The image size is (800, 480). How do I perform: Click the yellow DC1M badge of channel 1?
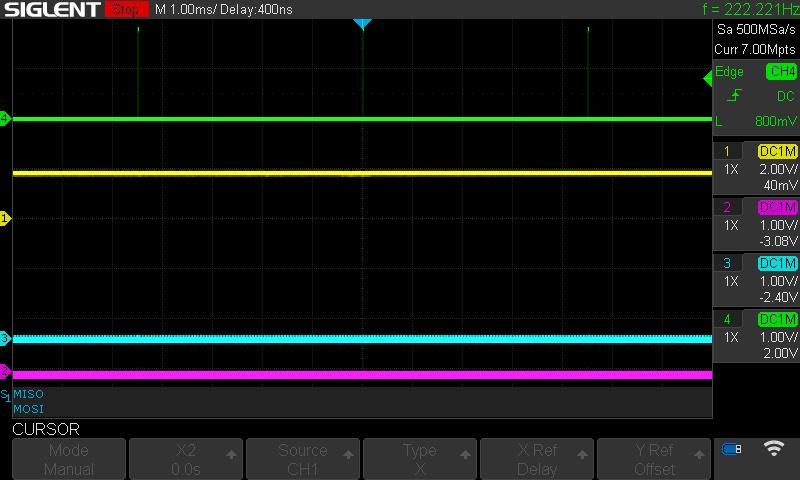click(778, 151)
